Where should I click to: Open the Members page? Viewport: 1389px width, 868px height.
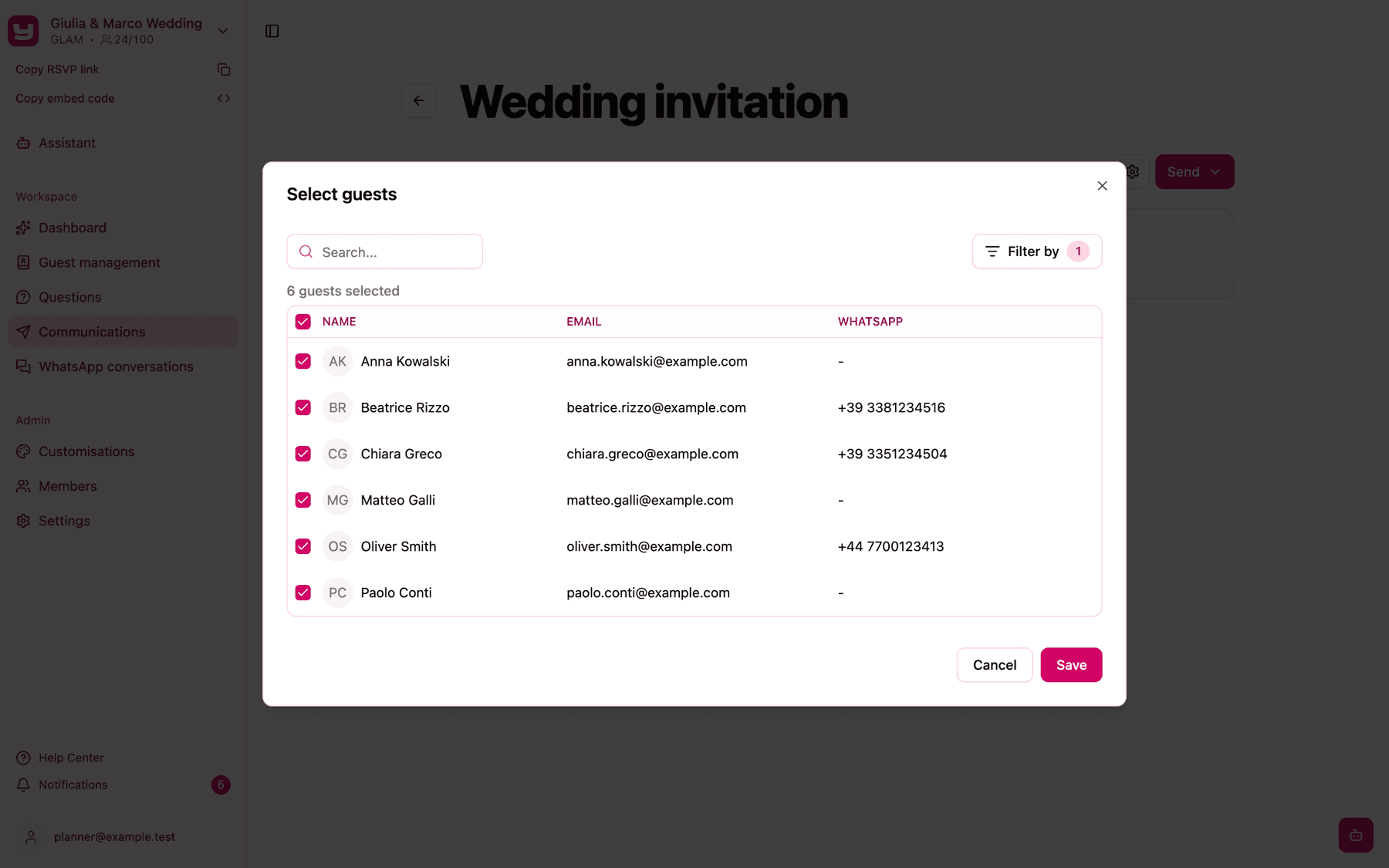[x=123, y=486]
